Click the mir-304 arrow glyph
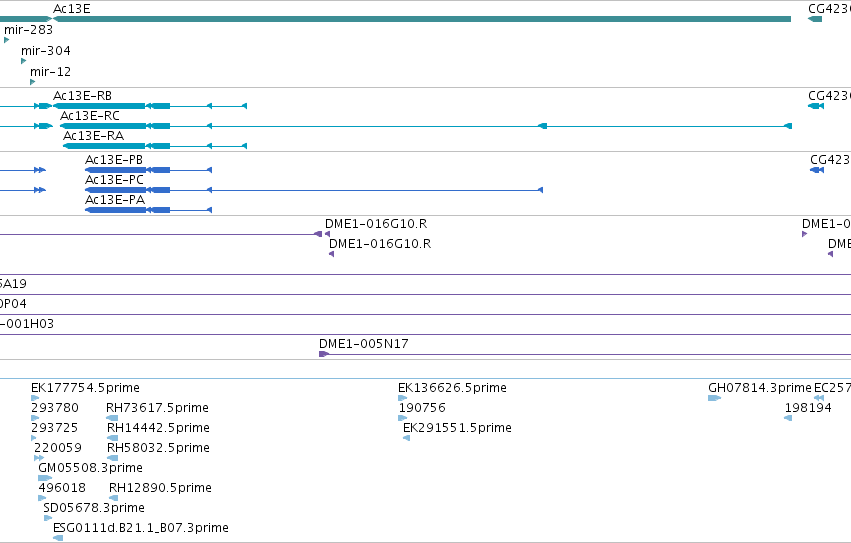Viewport: 851px width, 543px height. coord(23,61)
